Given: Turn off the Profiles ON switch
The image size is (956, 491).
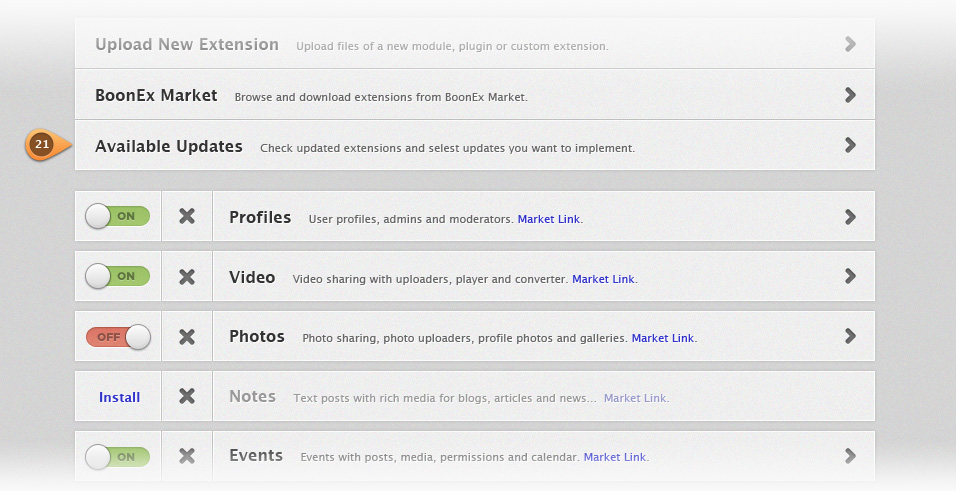Looking at the screenshot, I should click(x=117, y=216).
